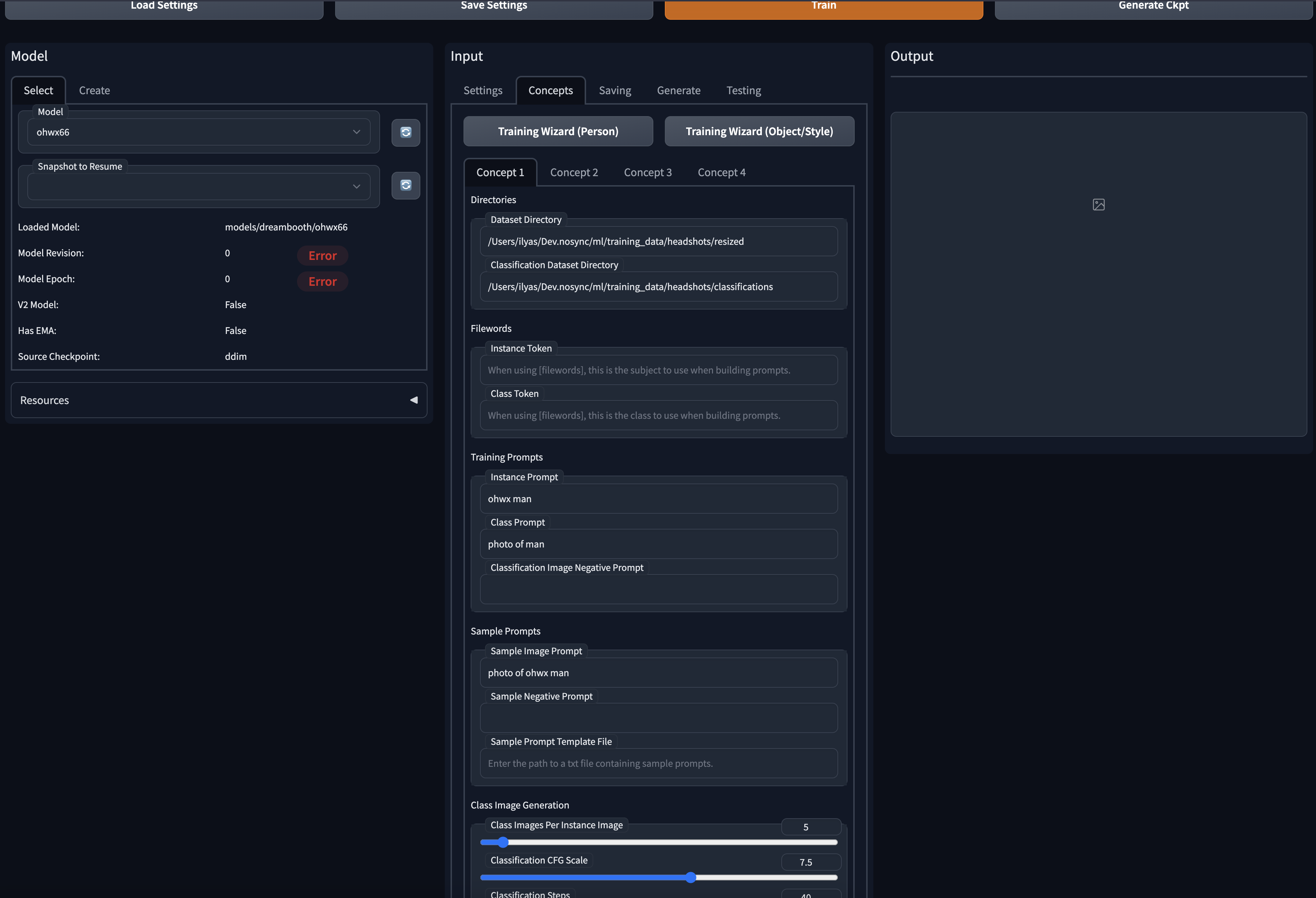The width and height of the screenshot is (1316, 898).
Task: Launch Training Wizard (Person)
Action: [558, 131]
